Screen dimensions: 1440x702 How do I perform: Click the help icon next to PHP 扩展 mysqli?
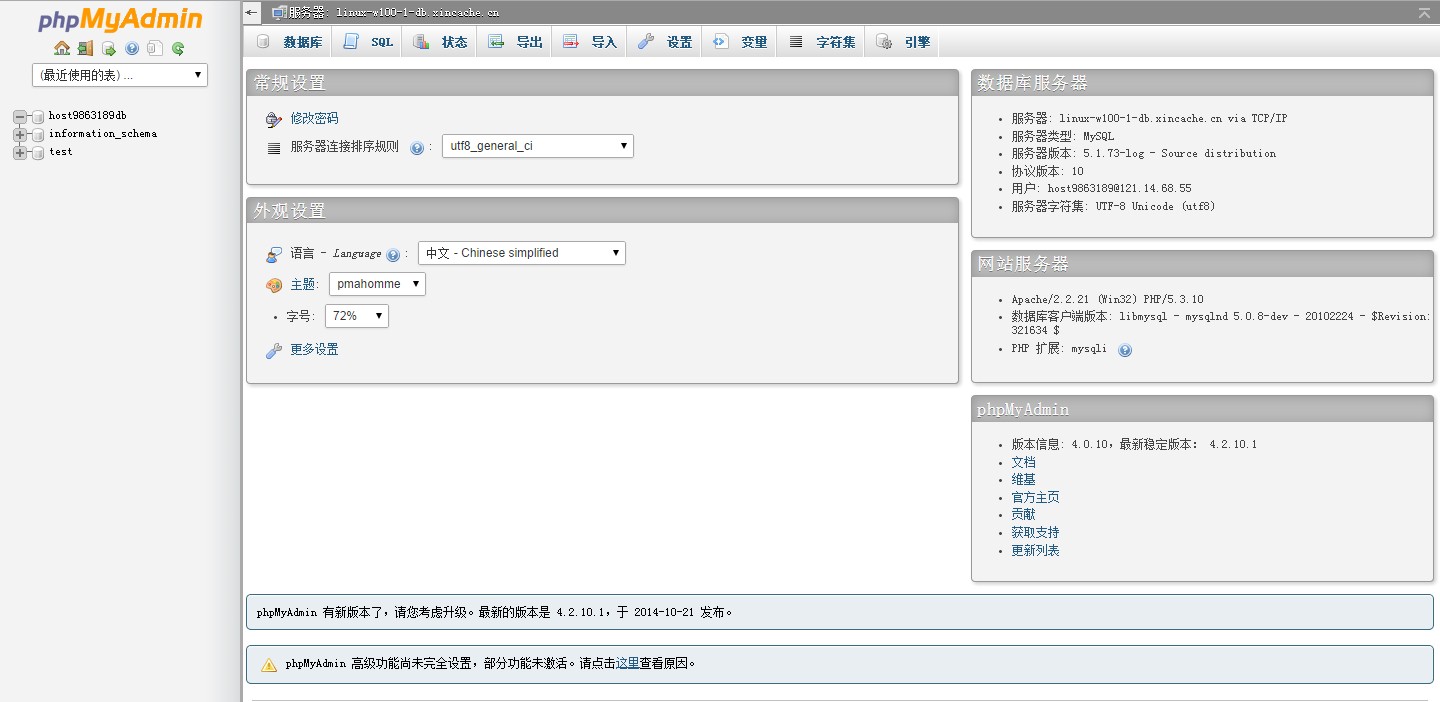coord(1125,350)
